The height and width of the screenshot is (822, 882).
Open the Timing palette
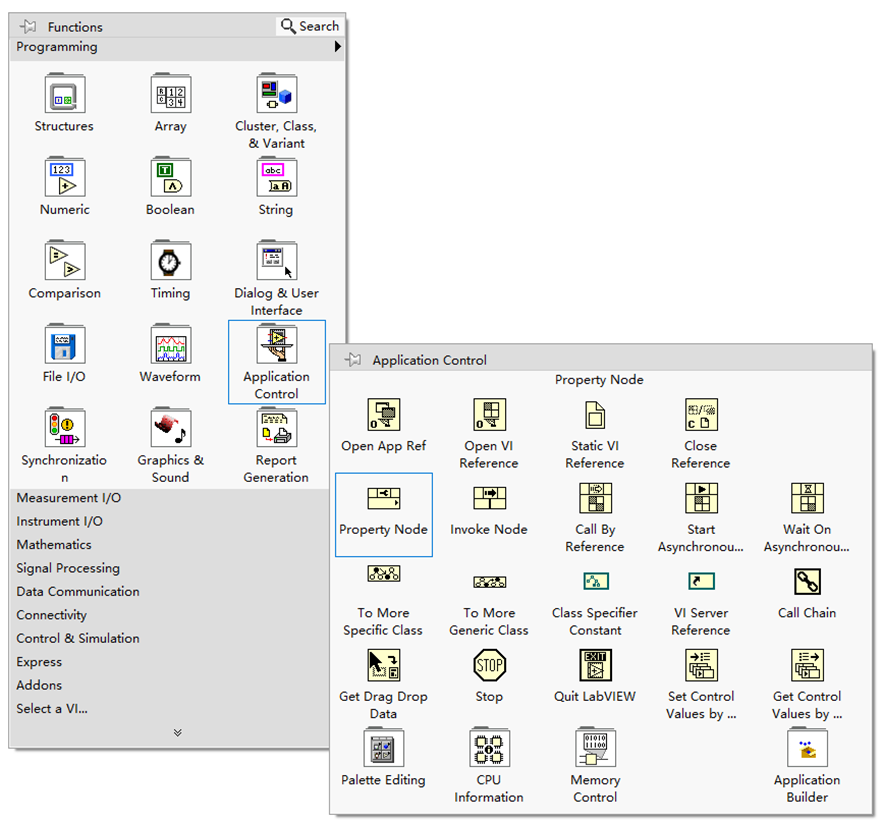(170, 261)
